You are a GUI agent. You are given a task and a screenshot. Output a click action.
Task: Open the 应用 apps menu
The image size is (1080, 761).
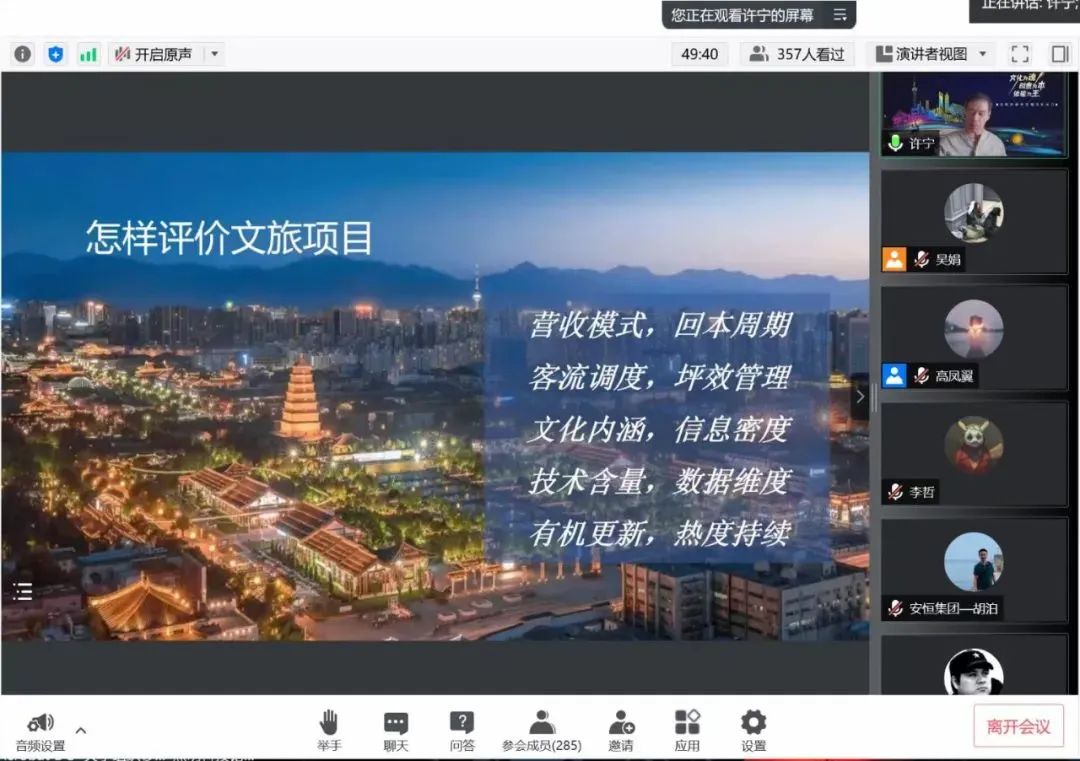coord(687,730)
